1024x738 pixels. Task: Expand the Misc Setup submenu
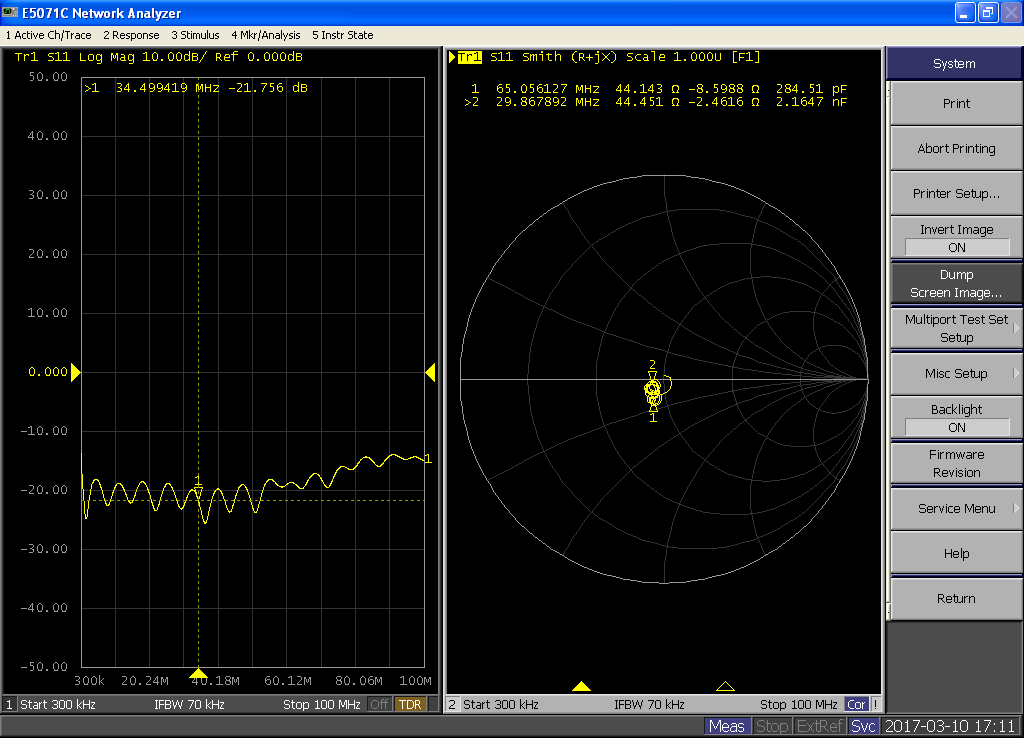click(x=956, y=374)
